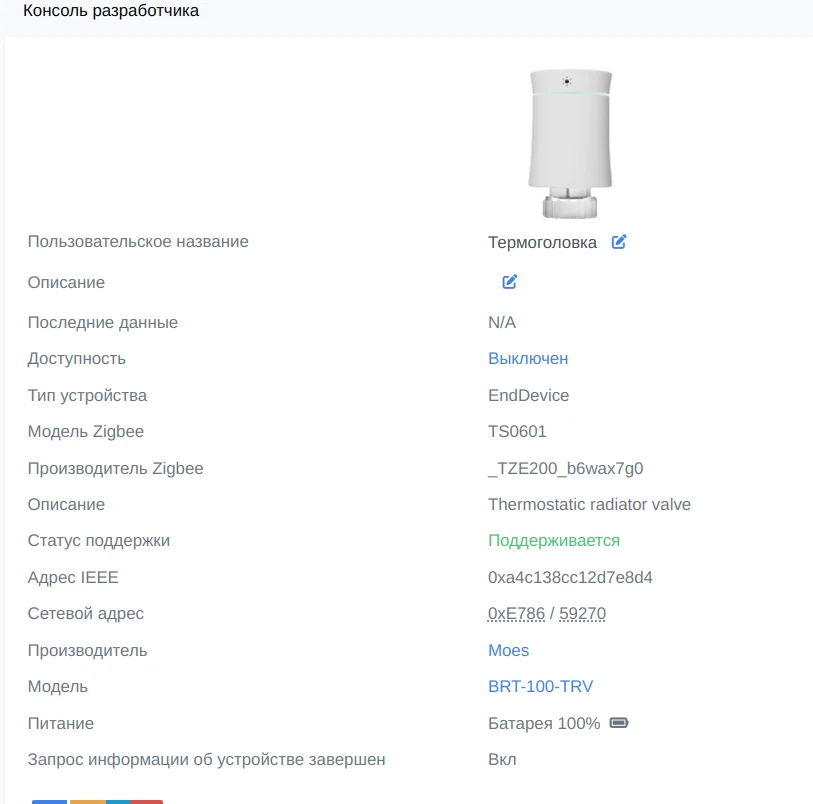Click the radiator valve device image
The height and width of the screenshot is (804, 813).
click(x=569, y=143)
